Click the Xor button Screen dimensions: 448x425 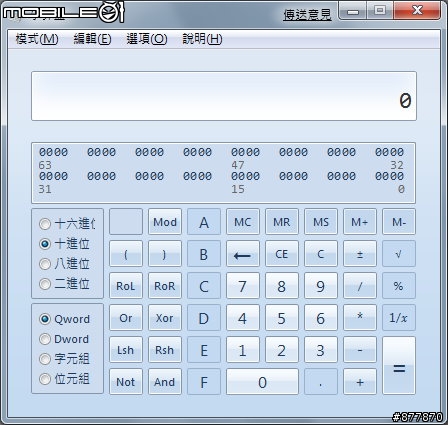(x=165, y=318)
